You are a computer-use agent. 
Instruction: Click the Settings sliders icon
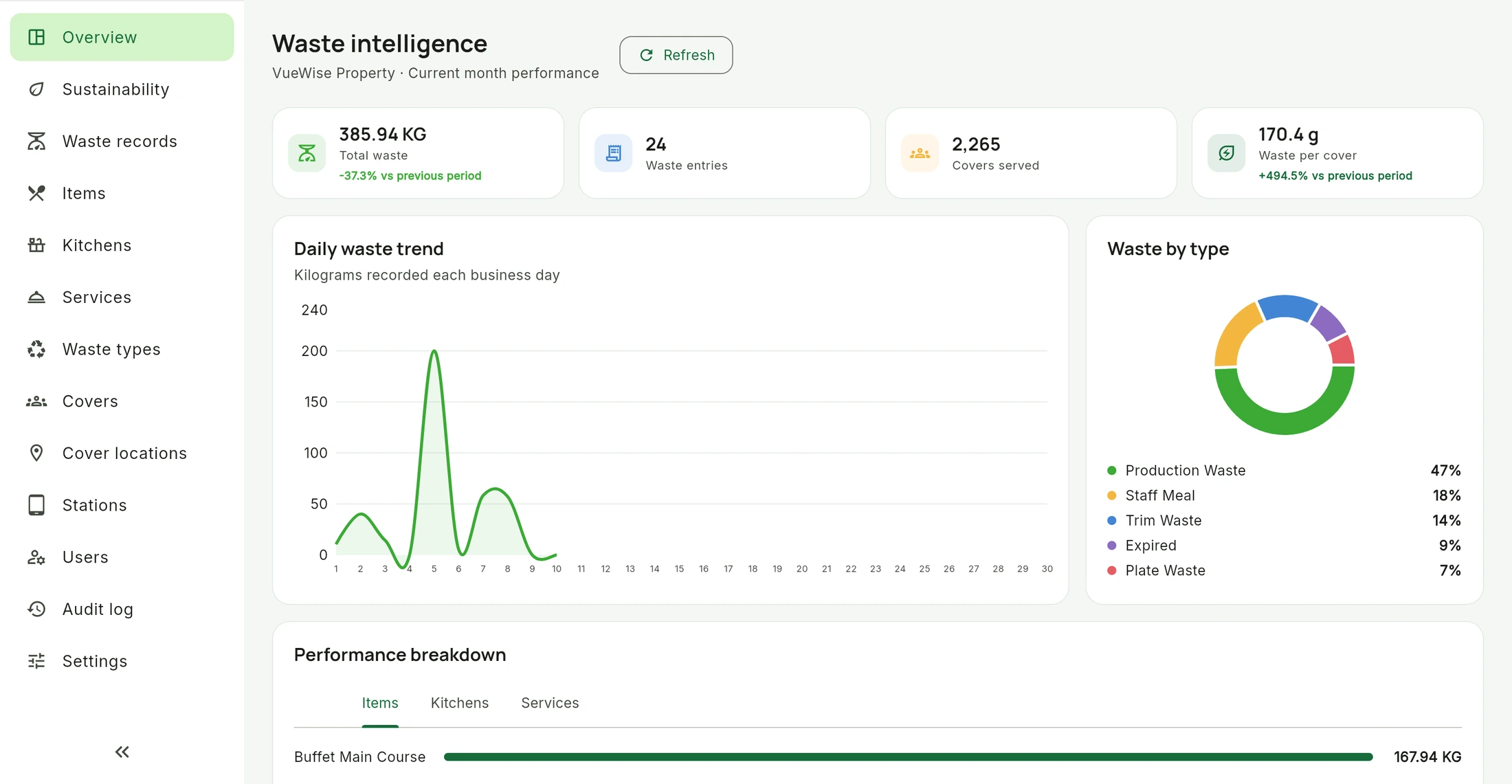point(36,661)
